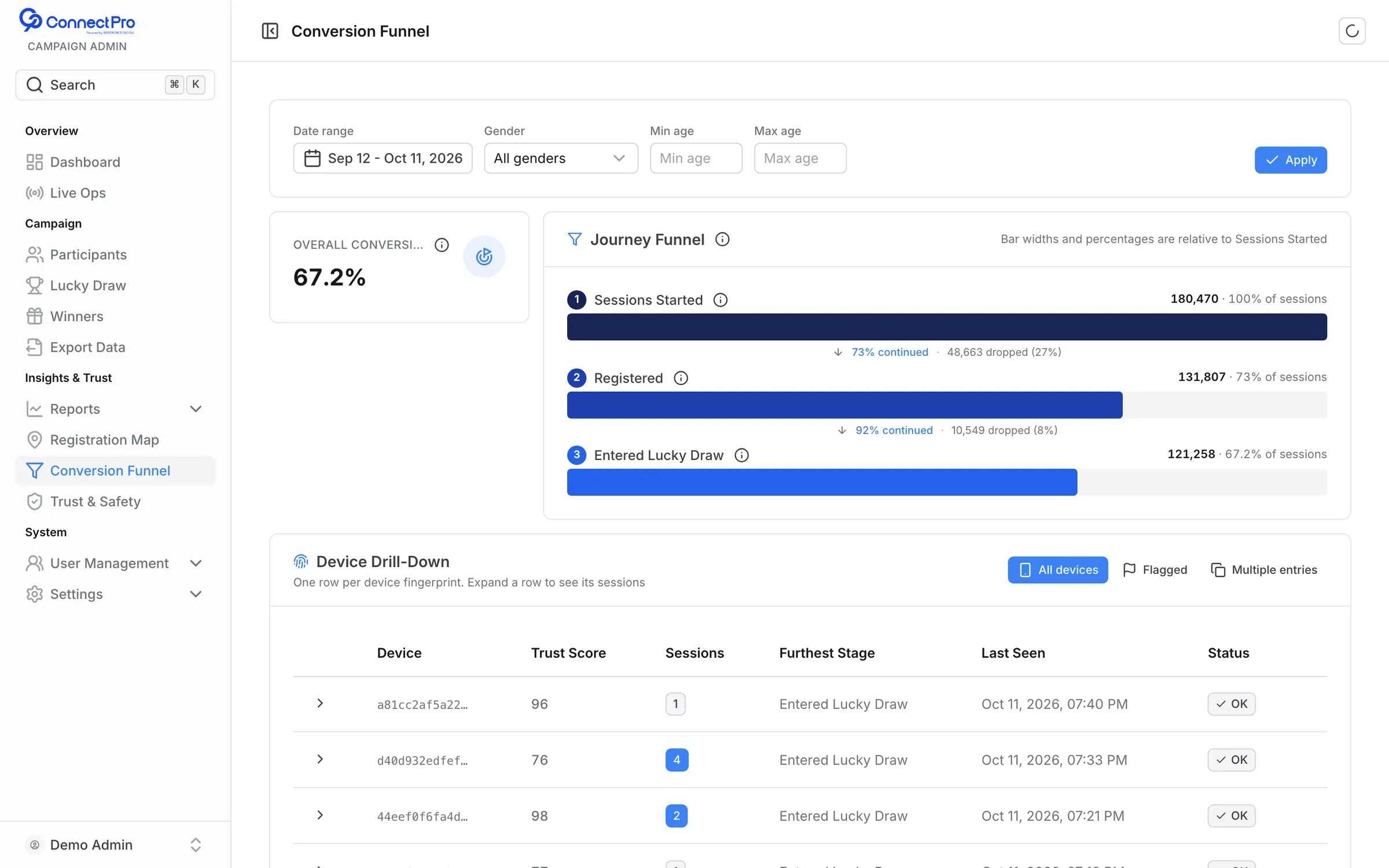Click info icon for Entered Lucky Draw
The height and width of the screenshot is (868, 1389).
click(x=741, y=455)
